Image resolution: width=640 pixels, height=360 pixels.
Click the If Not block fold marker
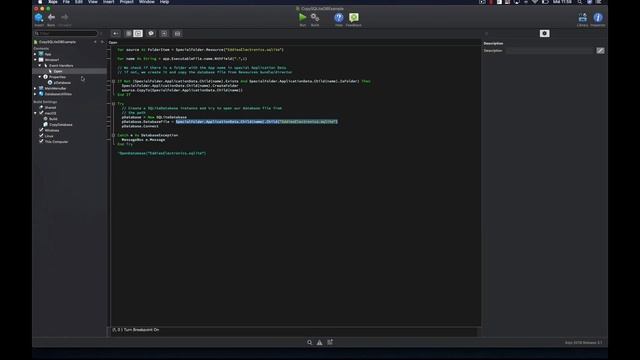[x=113, y=81]
